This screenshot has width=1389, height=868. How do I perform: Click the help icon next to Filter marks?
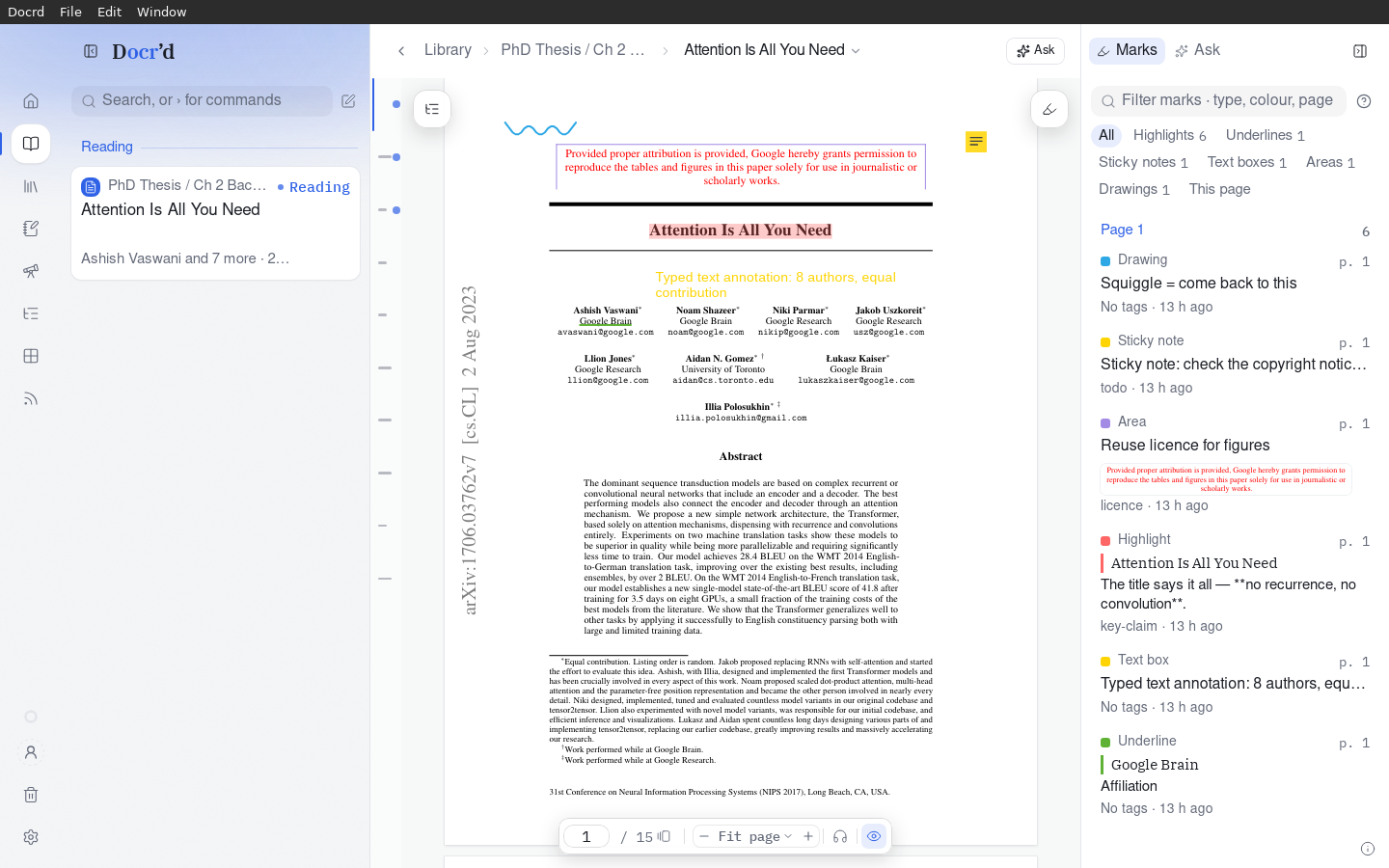tap(1364, 101)
